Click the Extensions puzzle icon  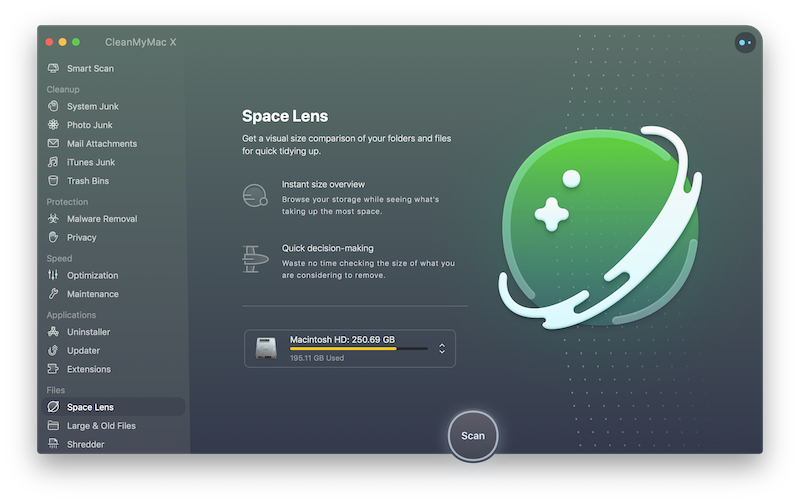53,369
